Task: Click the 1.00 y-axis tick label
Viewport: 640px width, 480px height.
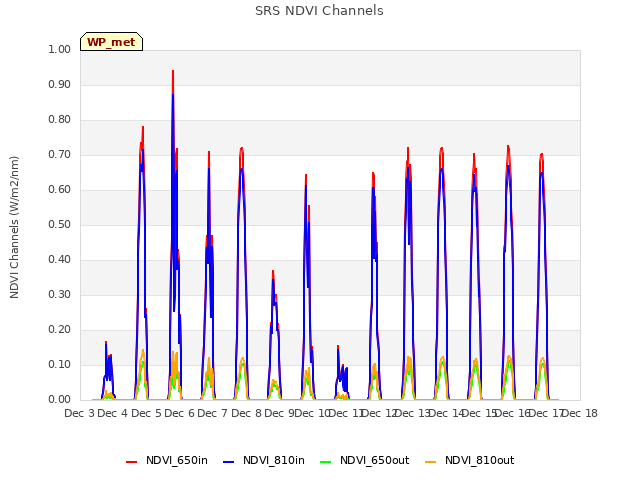Action: pyautogui.click(x=60, y=49)
